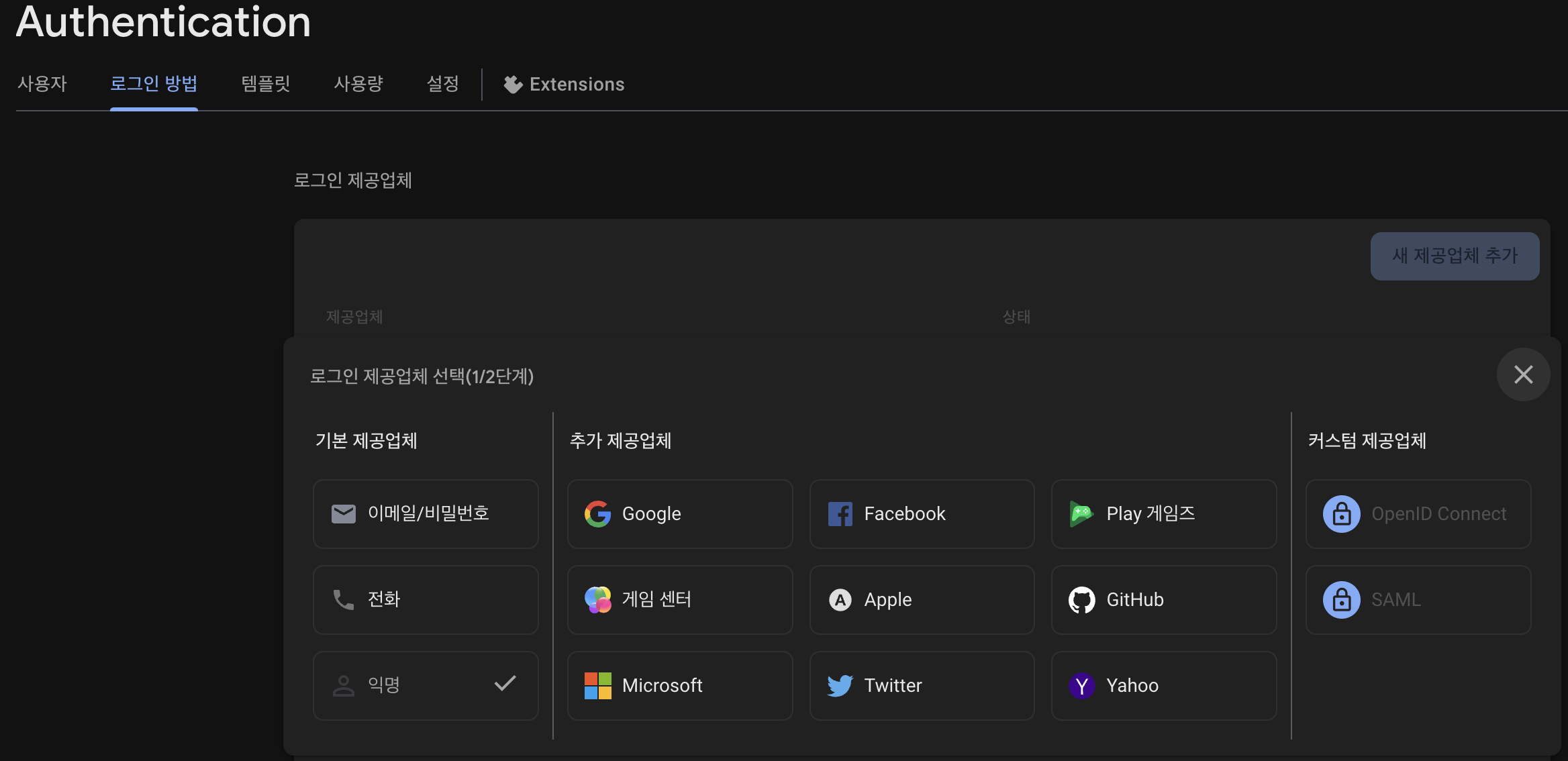Choose the GitHub provider option
Image resolution: width=1568 pixels, height=761 pixels.
click(x=1163, y=599)
